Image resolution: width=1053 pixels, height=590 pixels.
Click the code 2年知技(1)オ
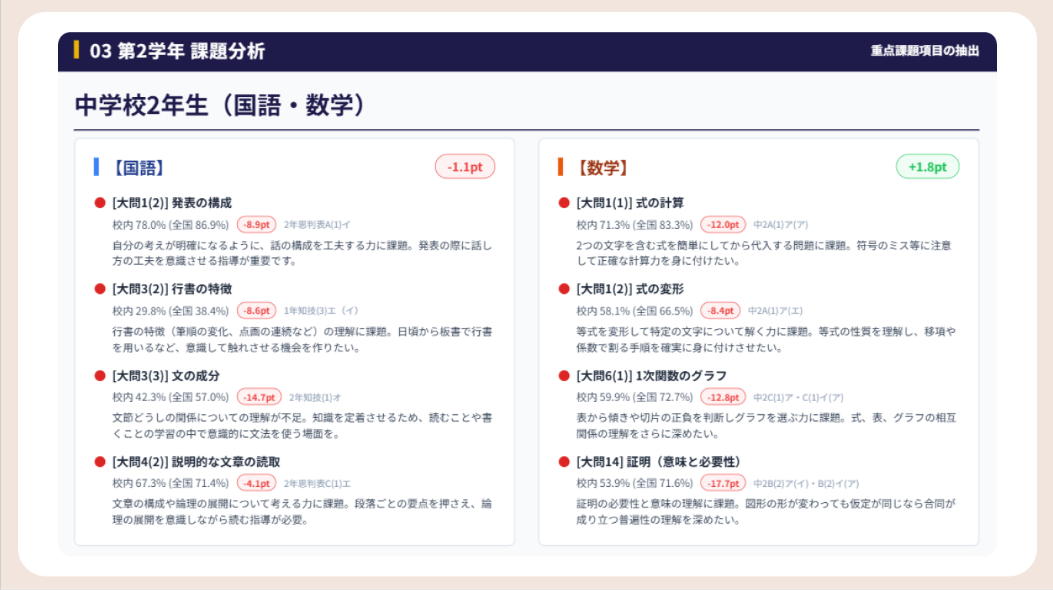pos(315,397)
